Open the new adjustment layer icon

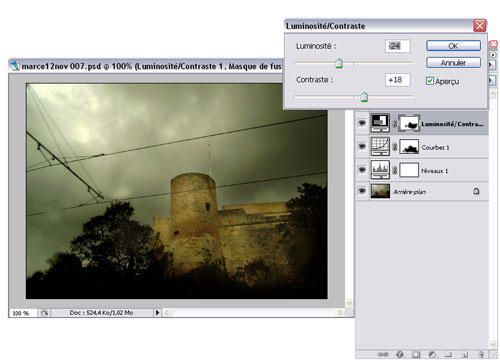[432, 354]
